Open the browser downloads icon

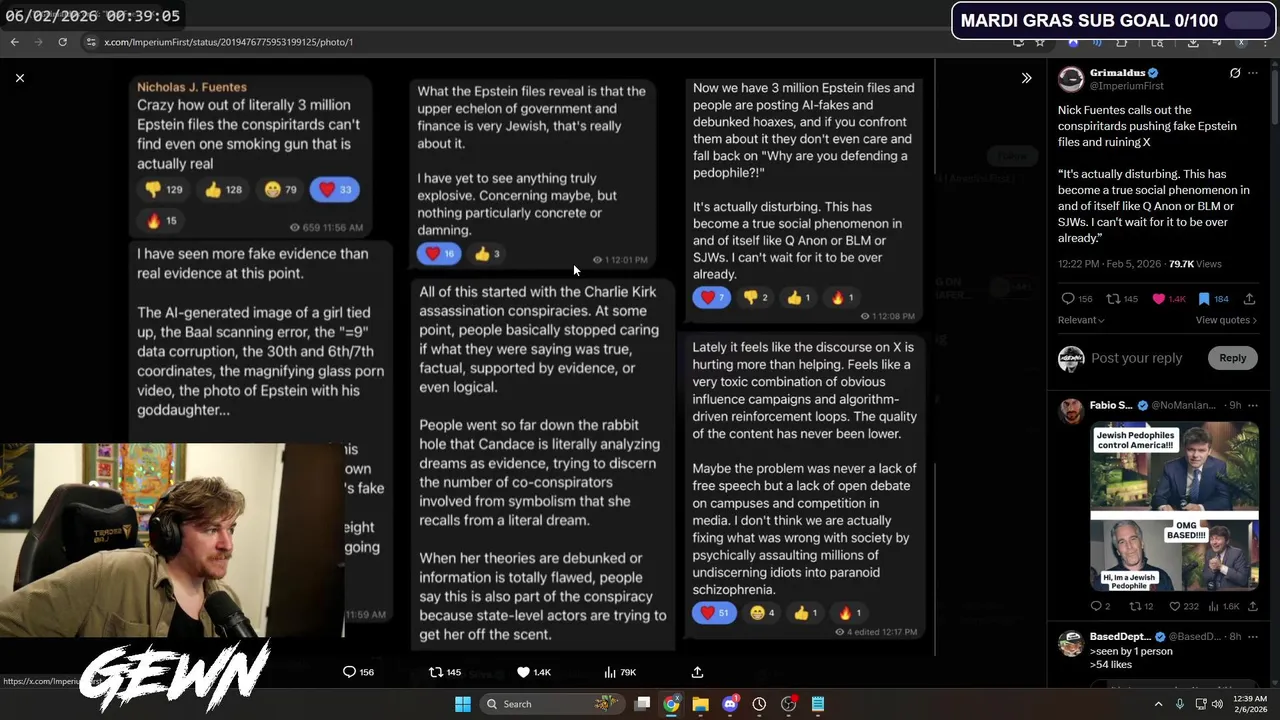[1193, 42]
